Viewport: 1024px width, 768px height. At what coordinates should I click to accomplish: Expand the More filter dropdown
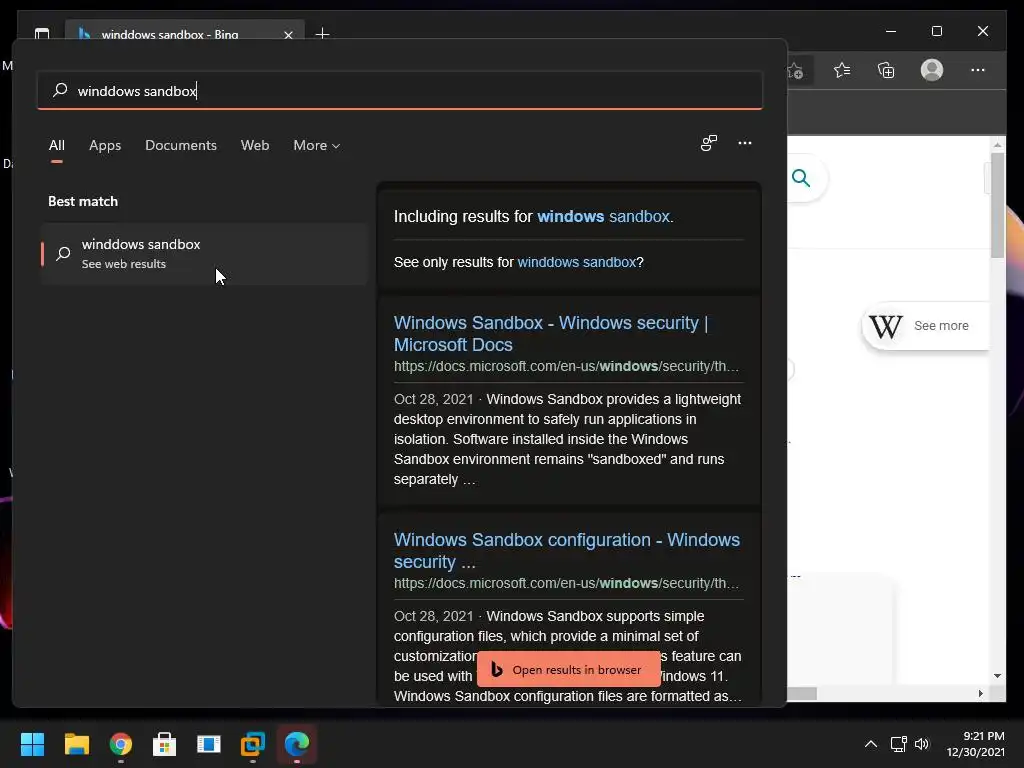(317, 145)
